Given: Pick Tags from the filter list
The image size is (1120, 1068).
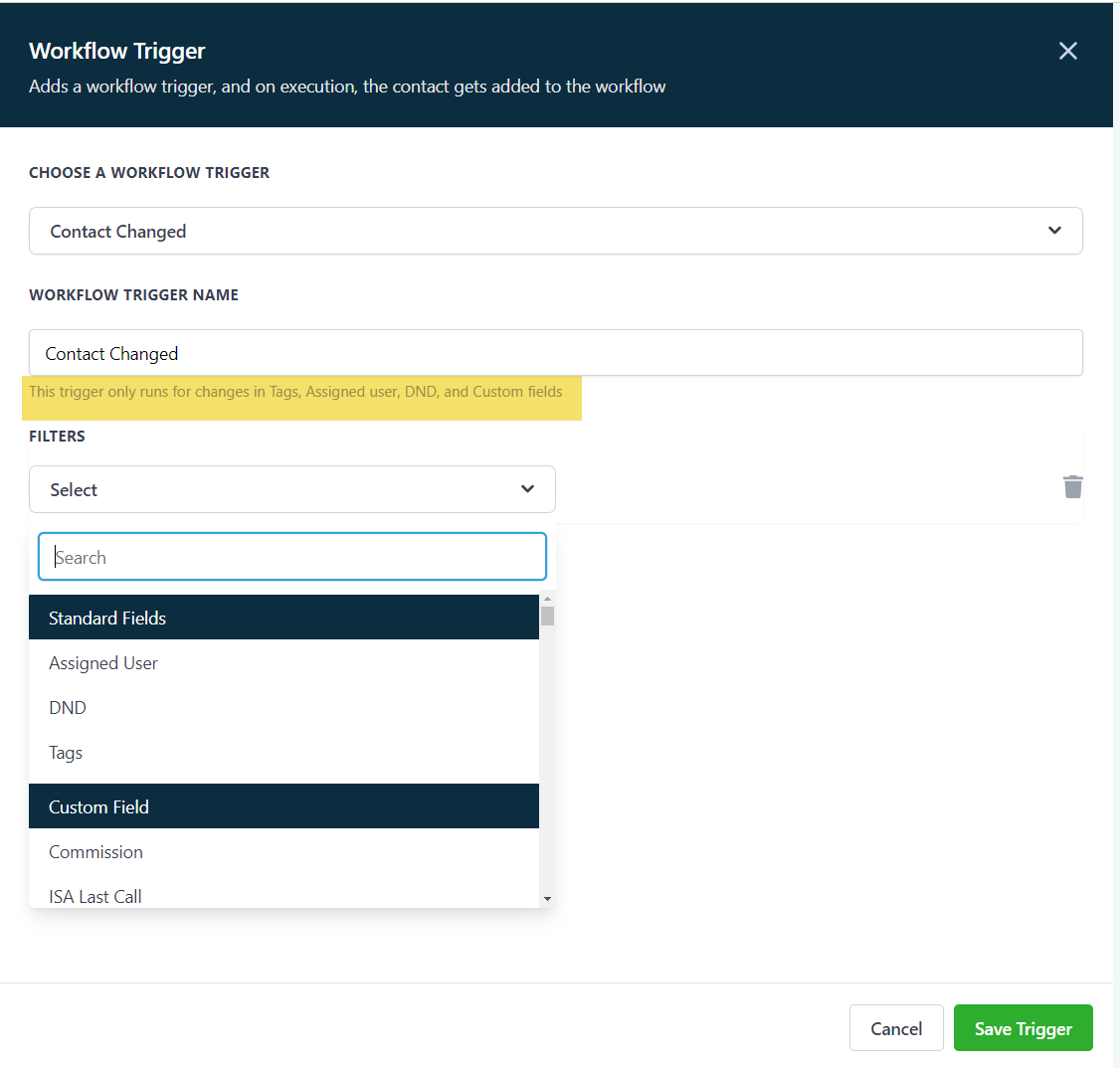Looking at the screenshot, I should [66, 753].
